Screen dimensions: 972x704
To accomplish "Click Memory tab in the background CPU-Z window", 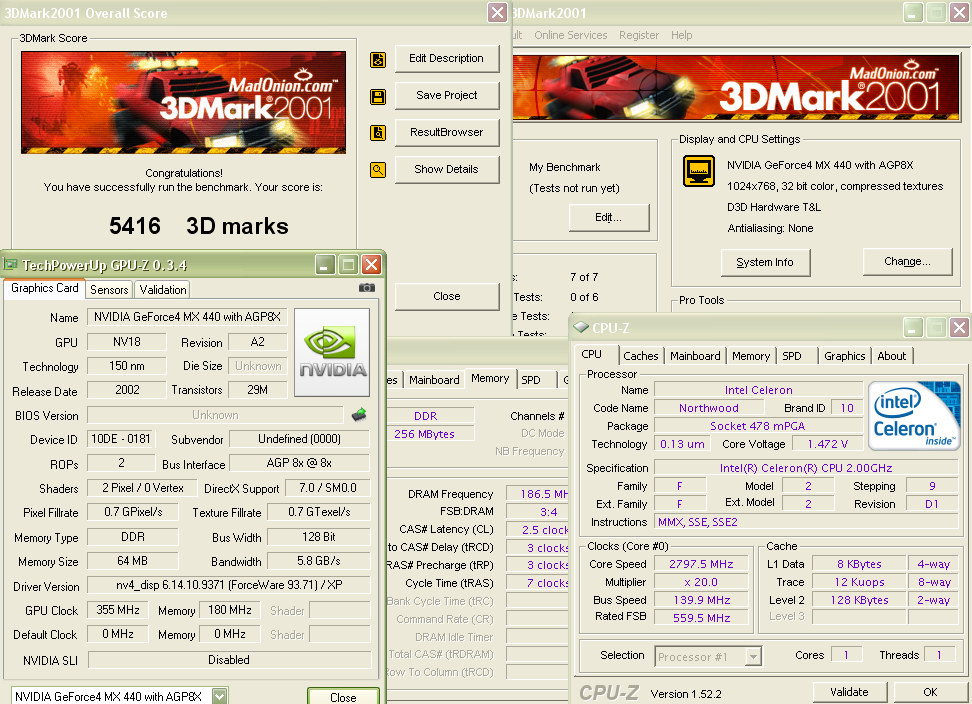I will point(490,378).
